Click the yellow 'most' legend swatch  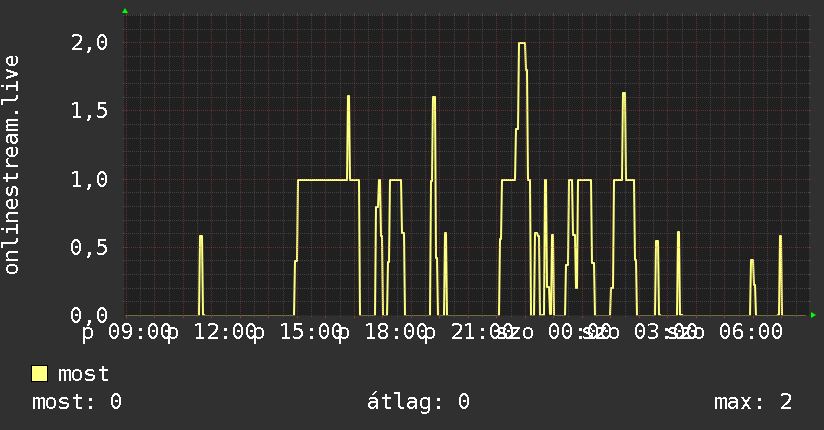click(x=39, y=374)
